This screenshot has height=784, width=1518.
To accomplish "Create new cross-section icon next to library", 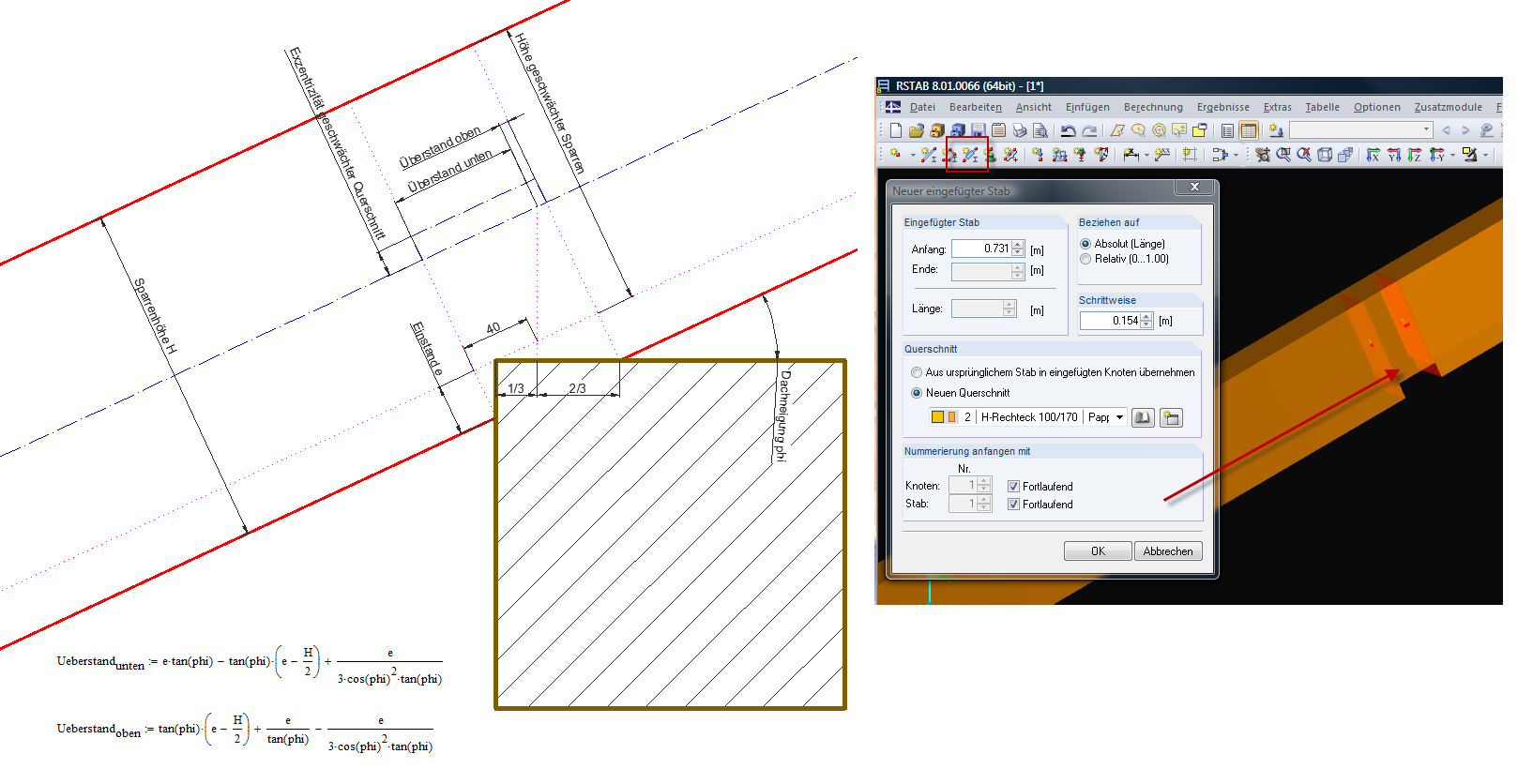I will tap(1171, 418).
